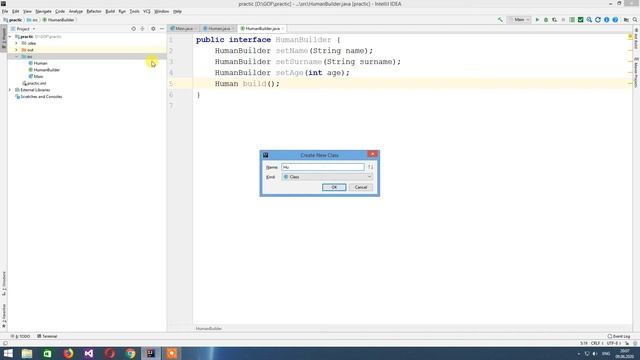This screenshot has width=640, height=360.
Task: Open the TODO tool window
Action: (21, 336)
